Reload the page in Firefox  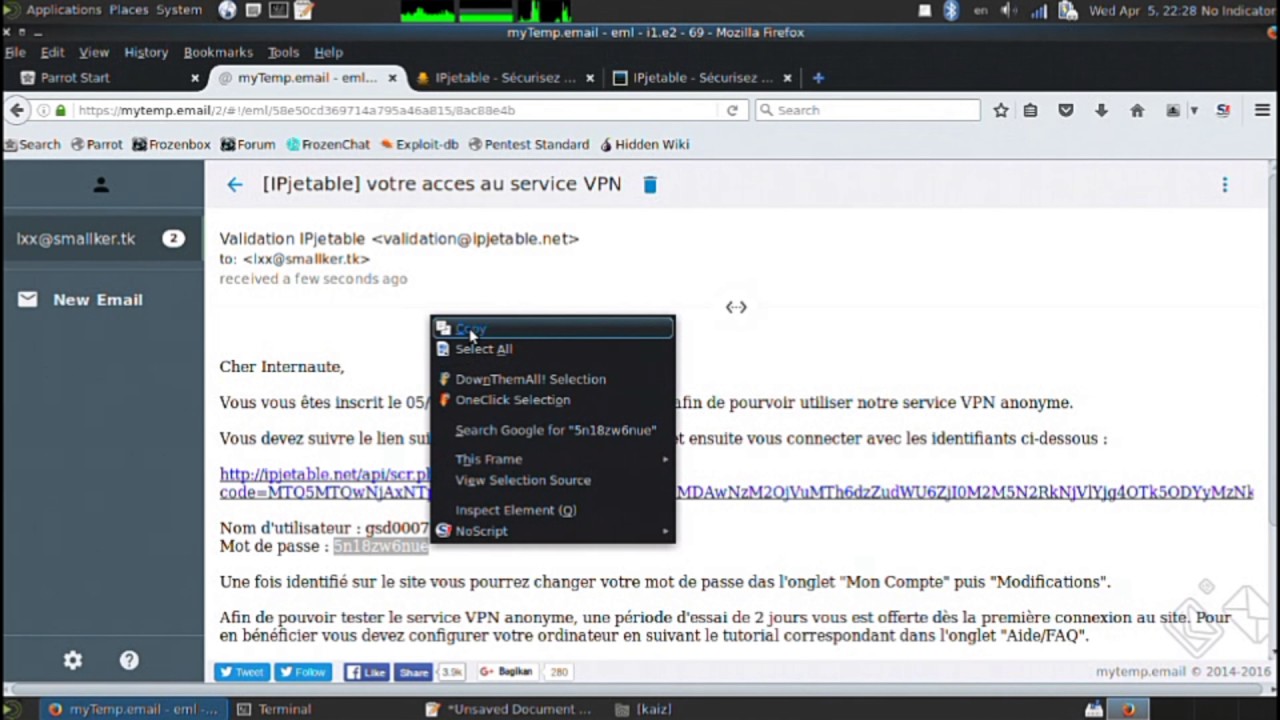[732, 110]
